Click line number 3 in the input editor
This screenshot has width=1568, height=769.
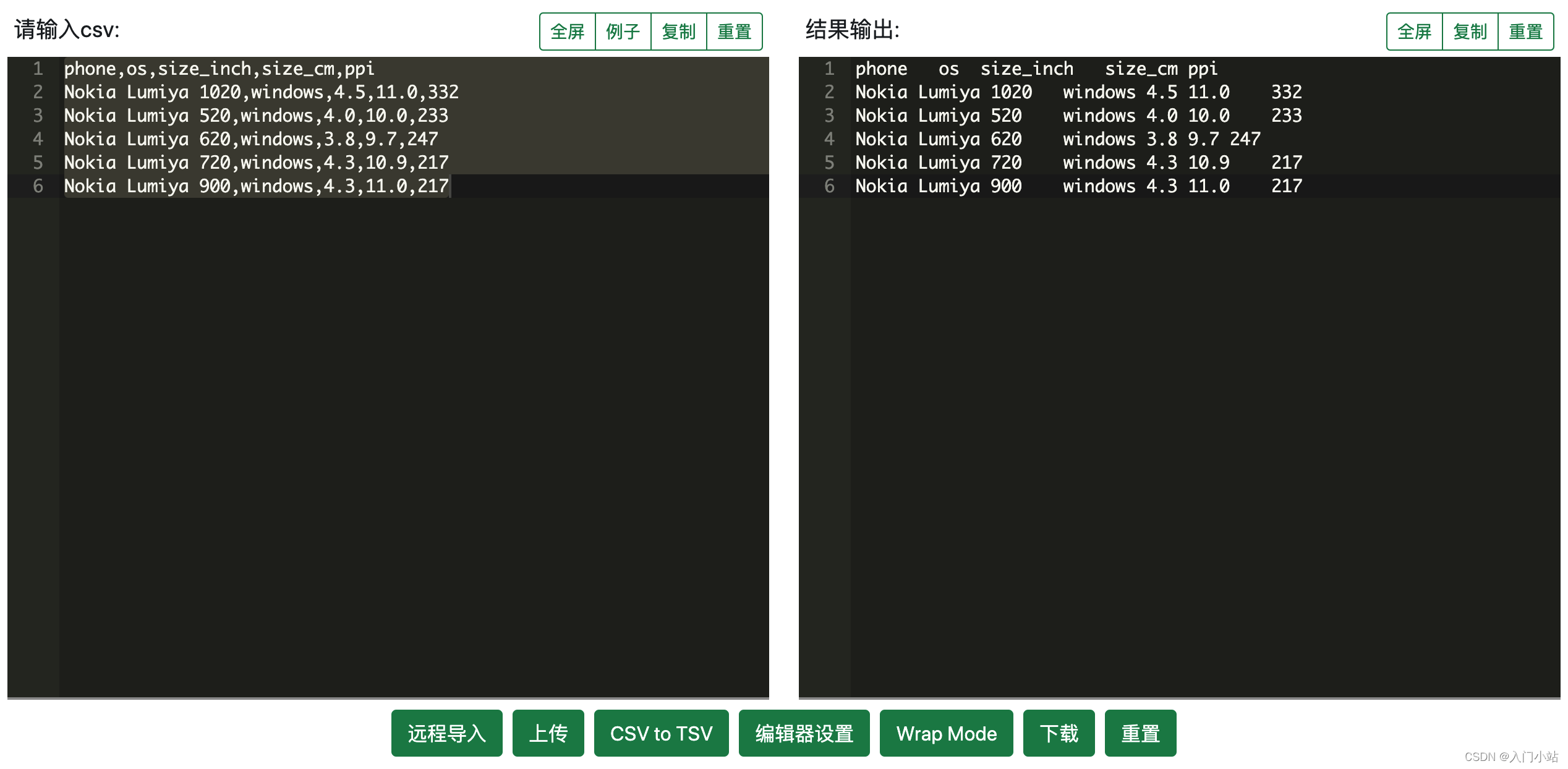click(x=38, y=115)
